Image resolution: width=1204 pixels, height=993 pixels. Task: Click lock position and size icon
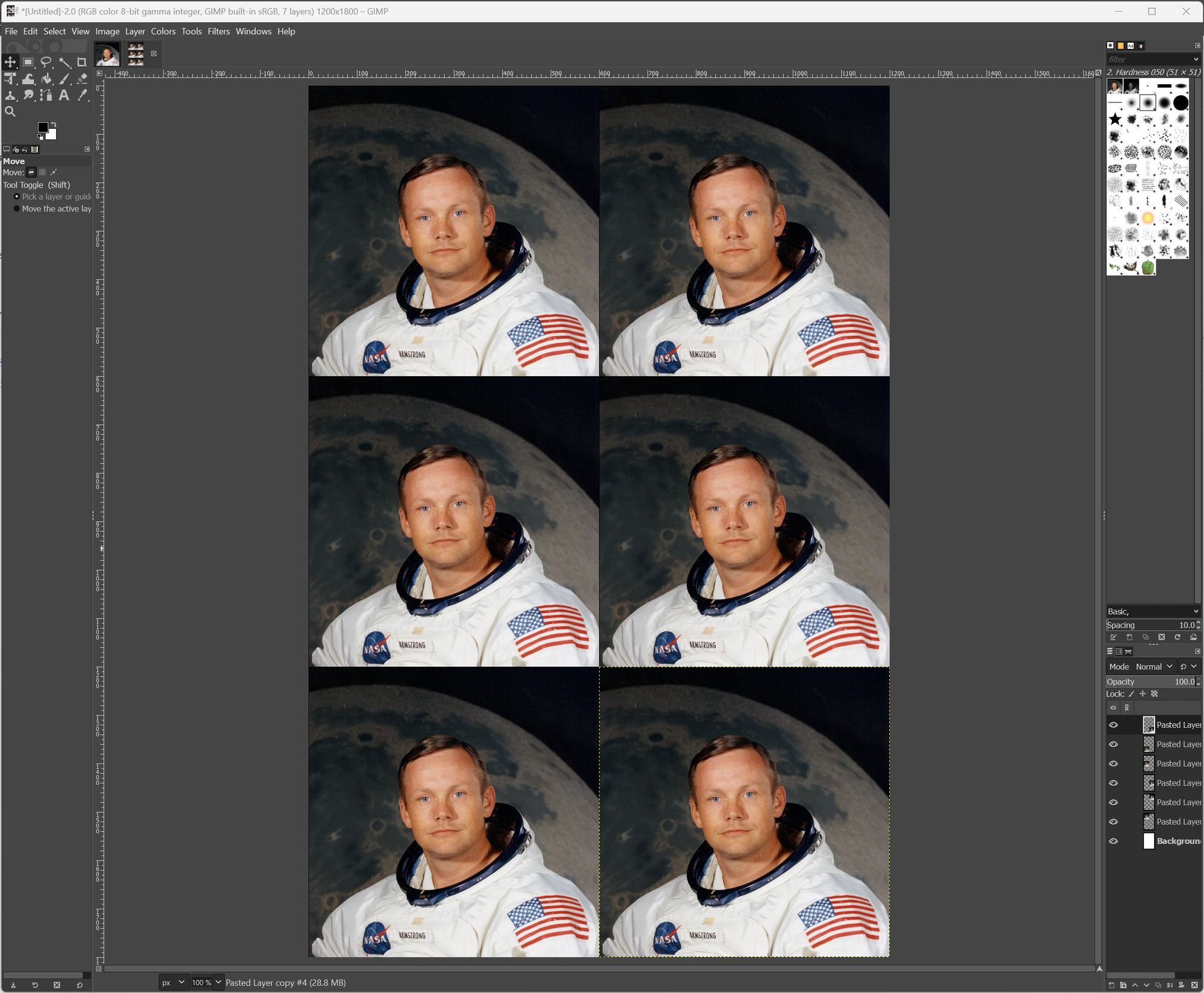1143,694
